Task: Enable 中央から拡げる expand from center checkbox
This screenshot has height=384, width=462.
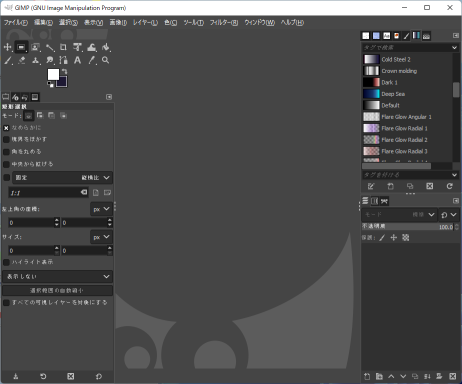Action: pos(6,164)
